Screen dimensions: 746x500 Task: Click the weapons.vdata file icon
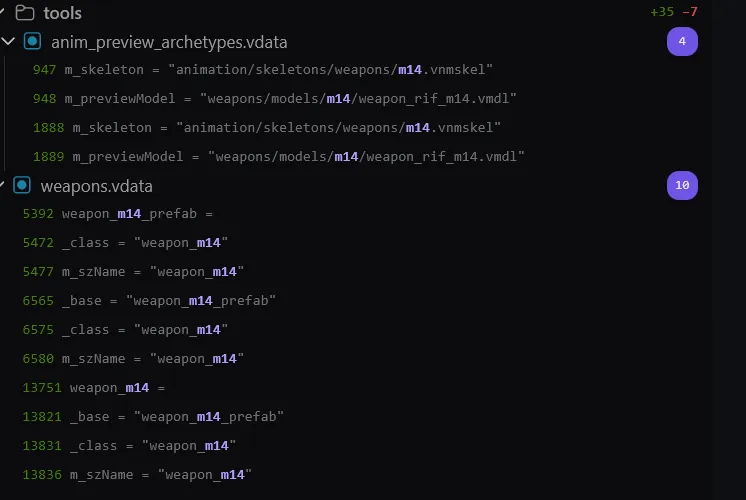tap(22, 185)
